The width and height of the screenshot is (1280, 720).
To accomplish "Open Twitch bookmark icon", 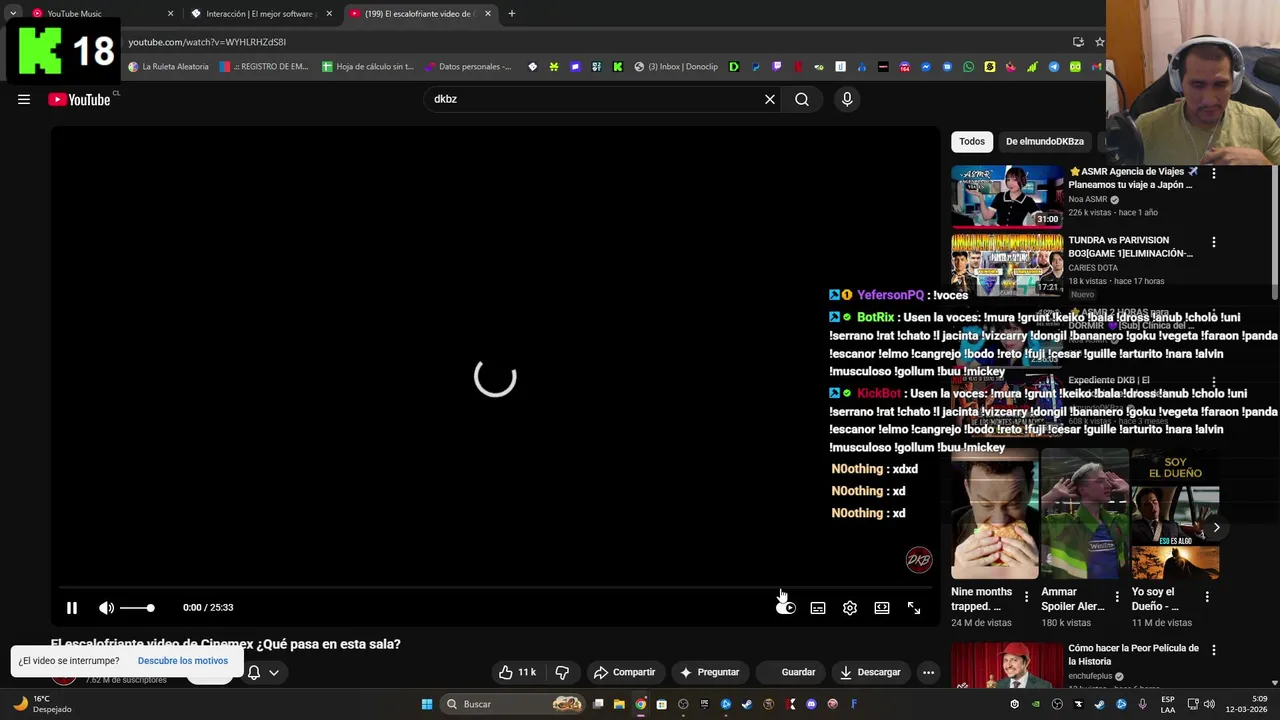I will click(776, 67).
